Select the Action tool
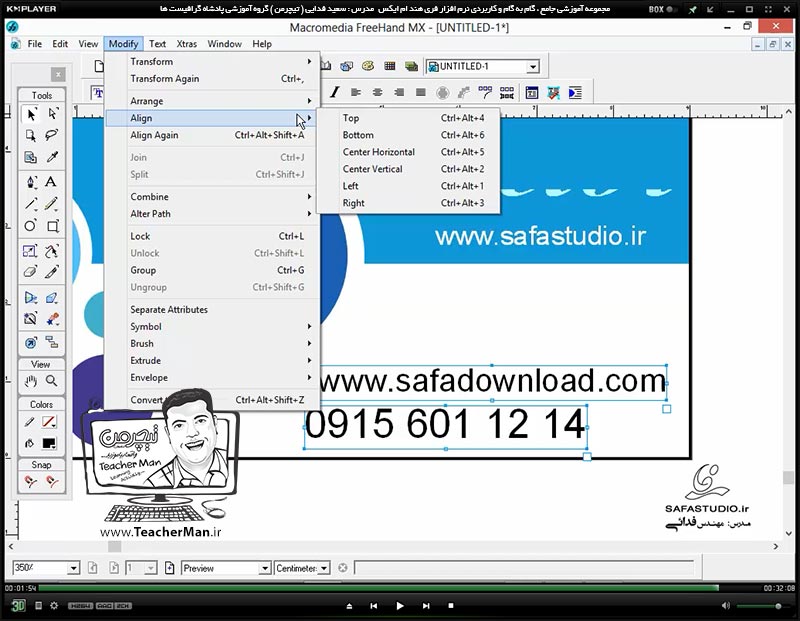Viewport: 800px width, 621px height. [31, 342]
